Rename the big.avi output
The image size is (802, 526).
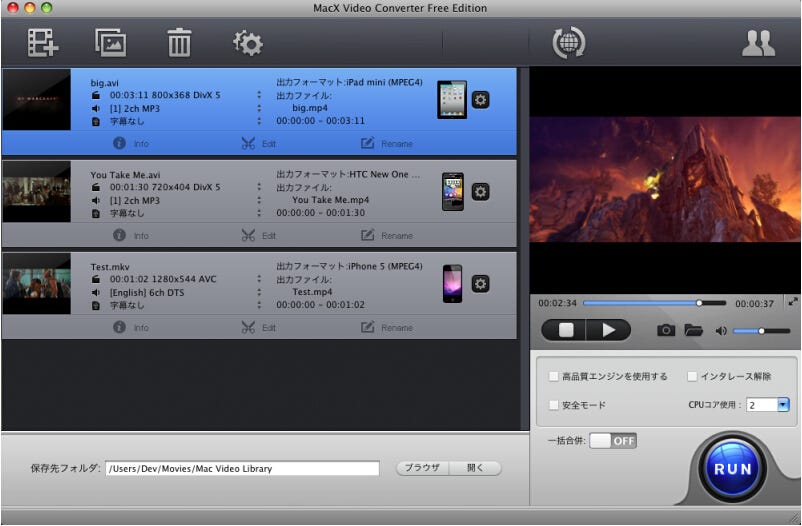[x=387, y=143]
